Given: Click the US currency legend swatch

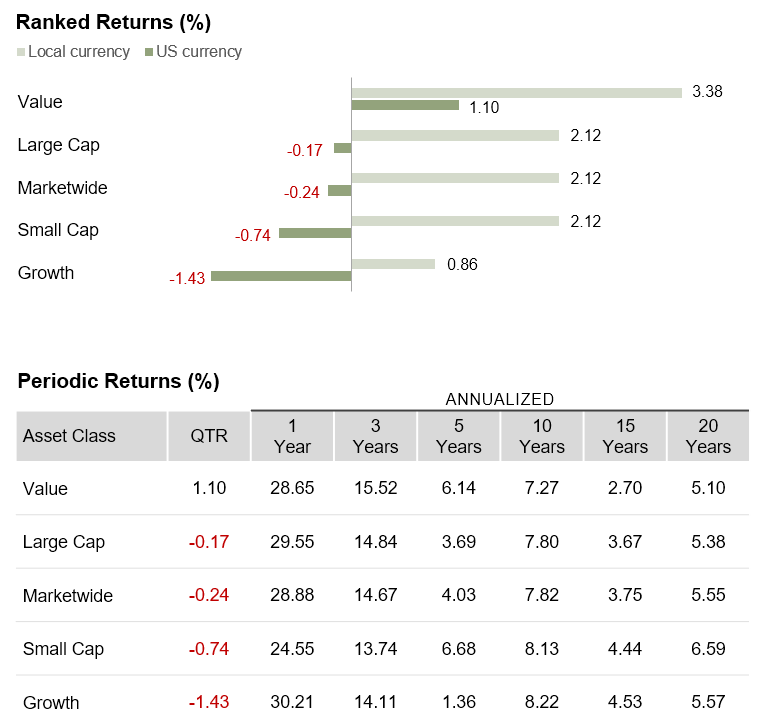Looking at the screenshot, I should pos(149,52).
